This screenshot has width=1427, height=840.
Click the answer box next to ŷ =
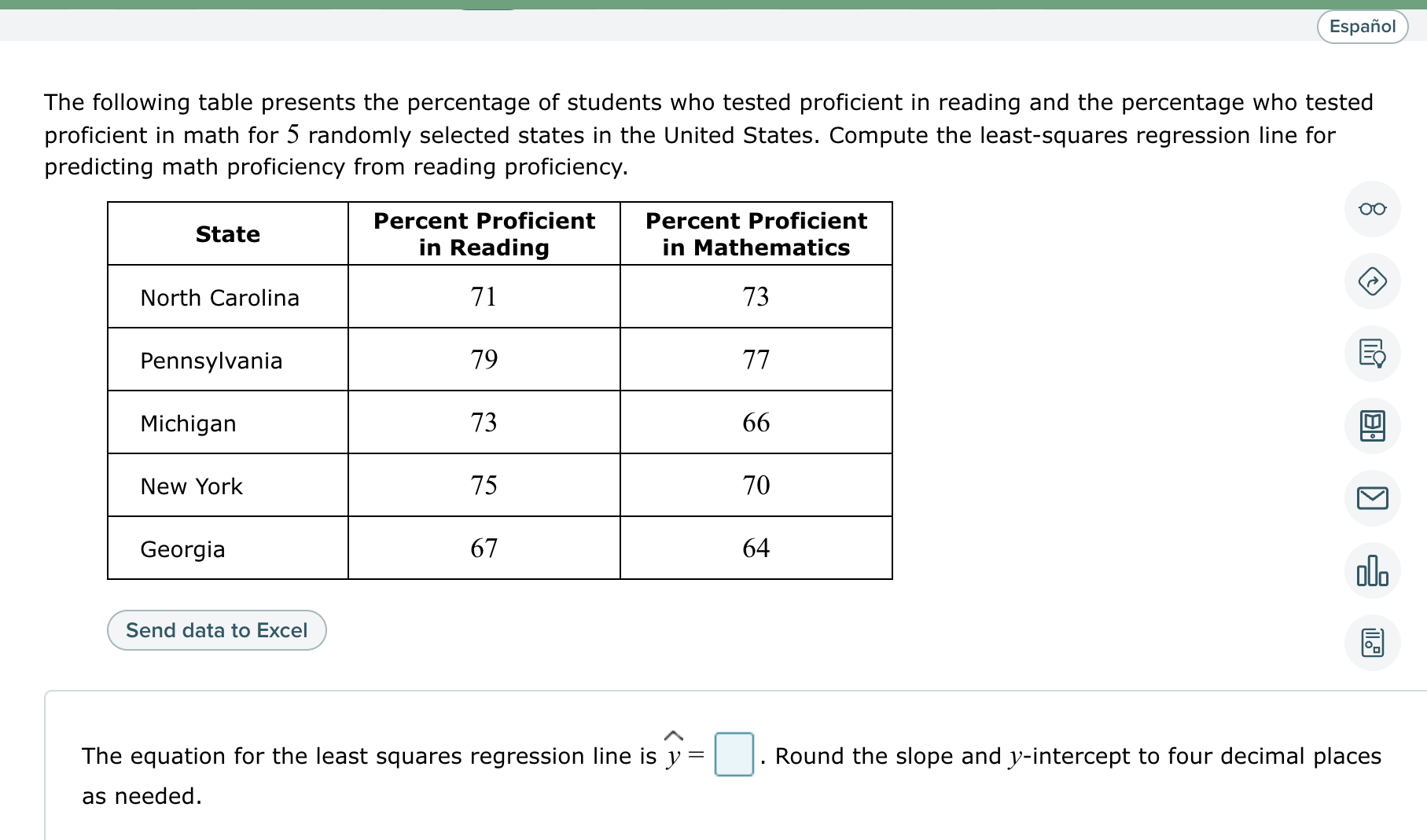(x=733, y=757)
